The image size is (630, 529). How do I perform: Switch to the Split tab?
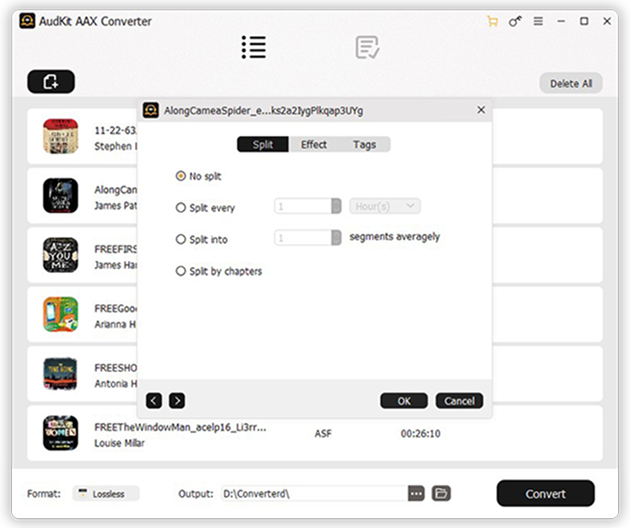tap(263, 145)
